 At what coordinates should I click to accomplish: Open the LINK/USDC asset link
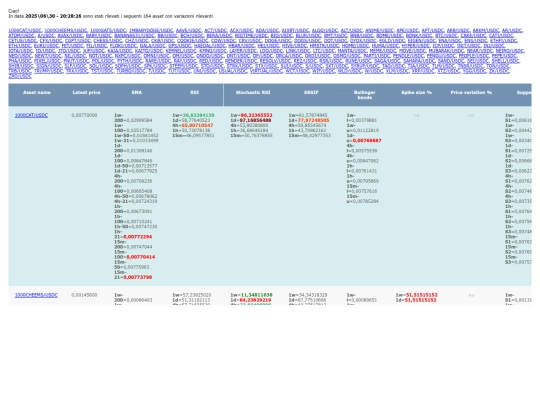pyautogui.click(x=298, y=51)
